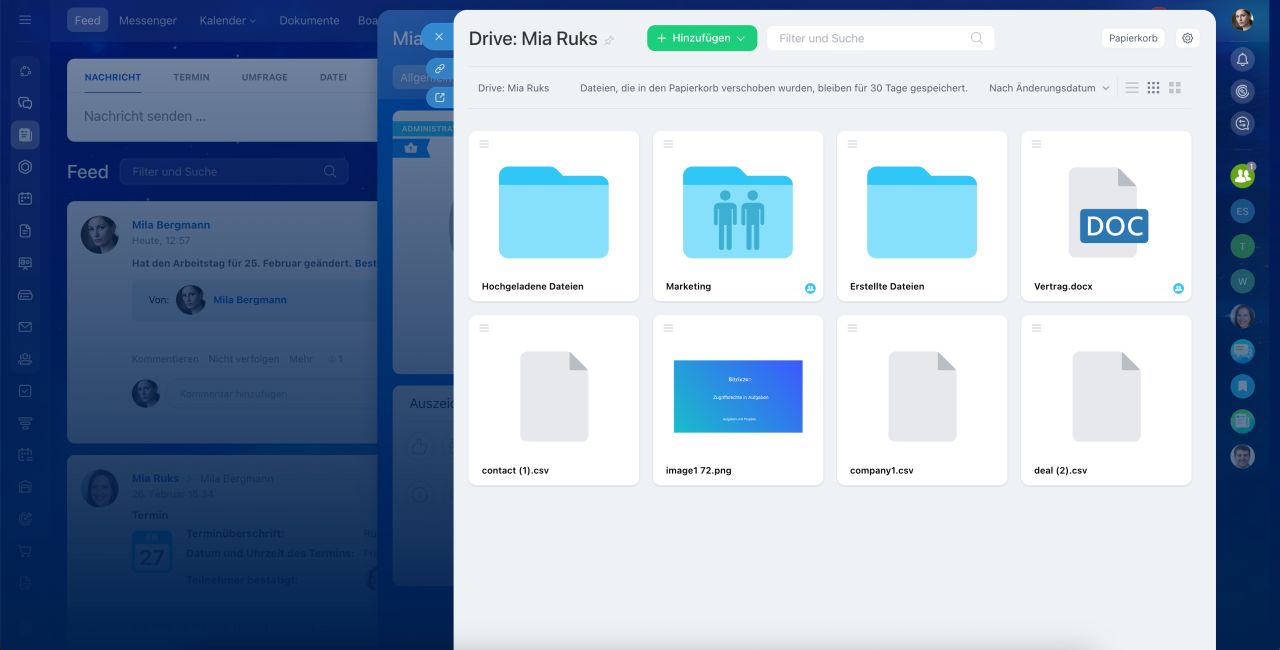Open the notifications bell
This screenshot has width=1280, height=650.
pyautogui.click(x=1242, y=59)
